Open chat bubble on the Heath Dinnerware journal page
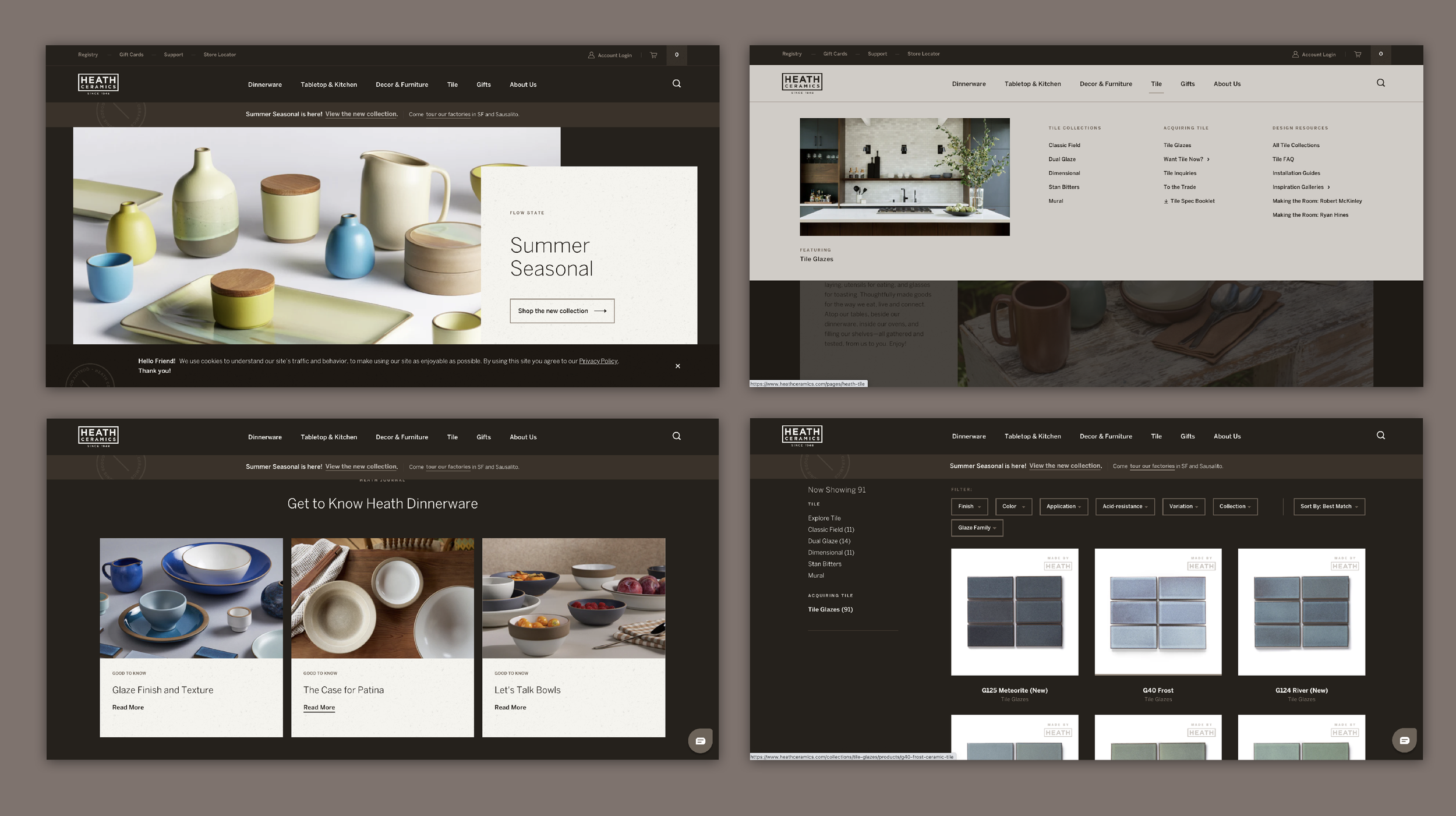Viewport: 1456px width, 816px height. (700, 741)
